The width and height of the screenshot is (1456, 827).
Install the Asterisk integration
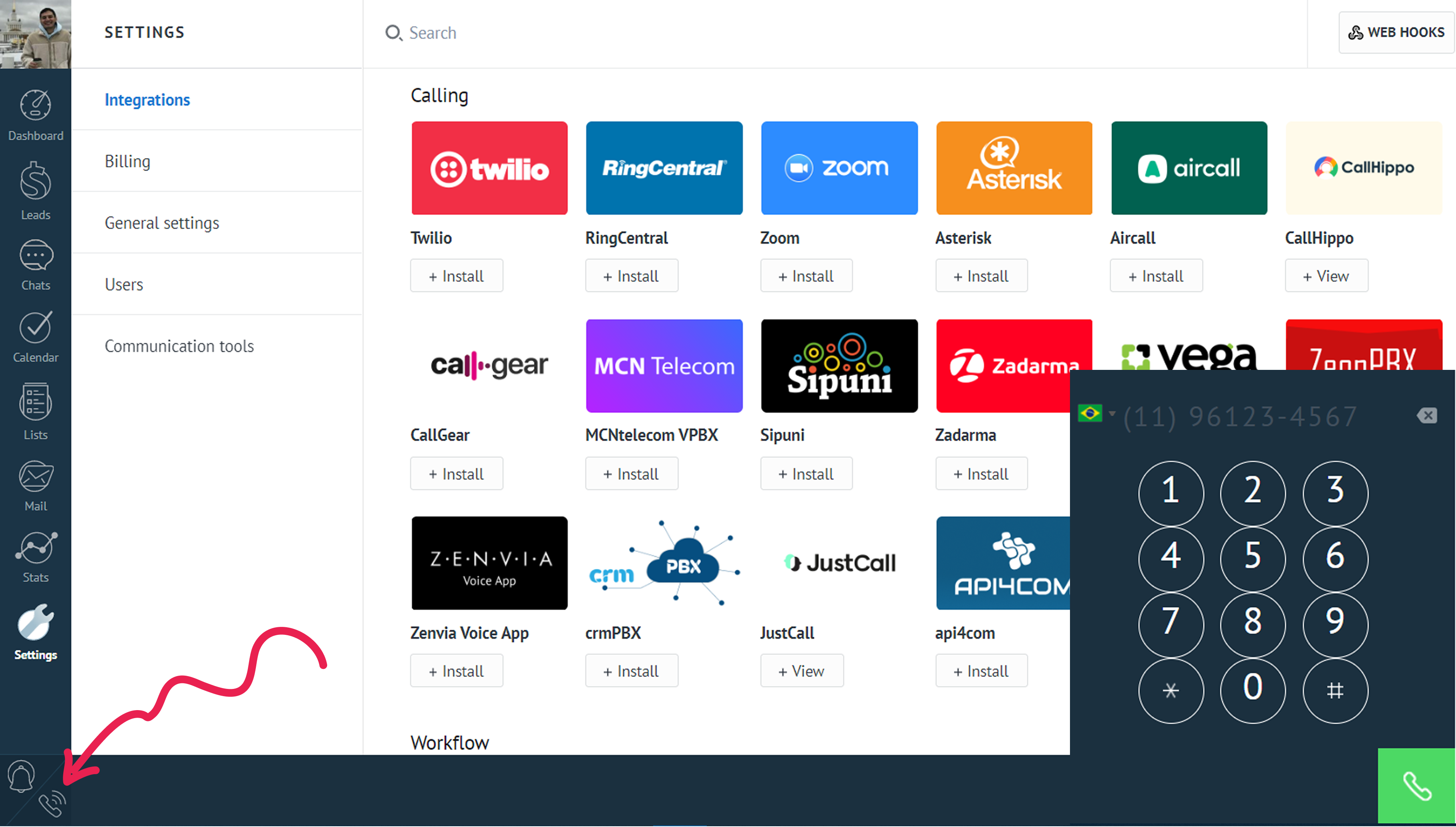981,276
